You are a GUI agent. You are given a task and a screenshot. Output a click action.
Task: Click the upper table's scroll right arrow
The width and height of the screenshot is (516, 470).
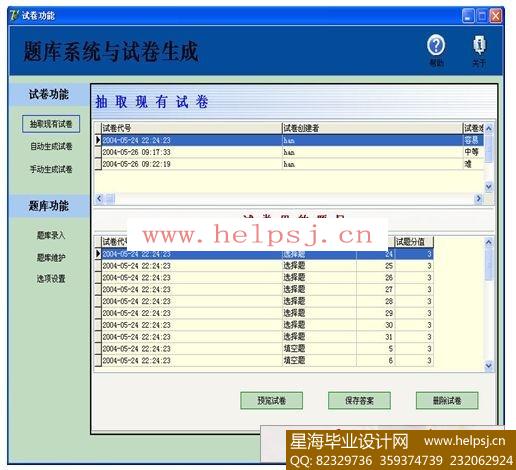(479, 199)
